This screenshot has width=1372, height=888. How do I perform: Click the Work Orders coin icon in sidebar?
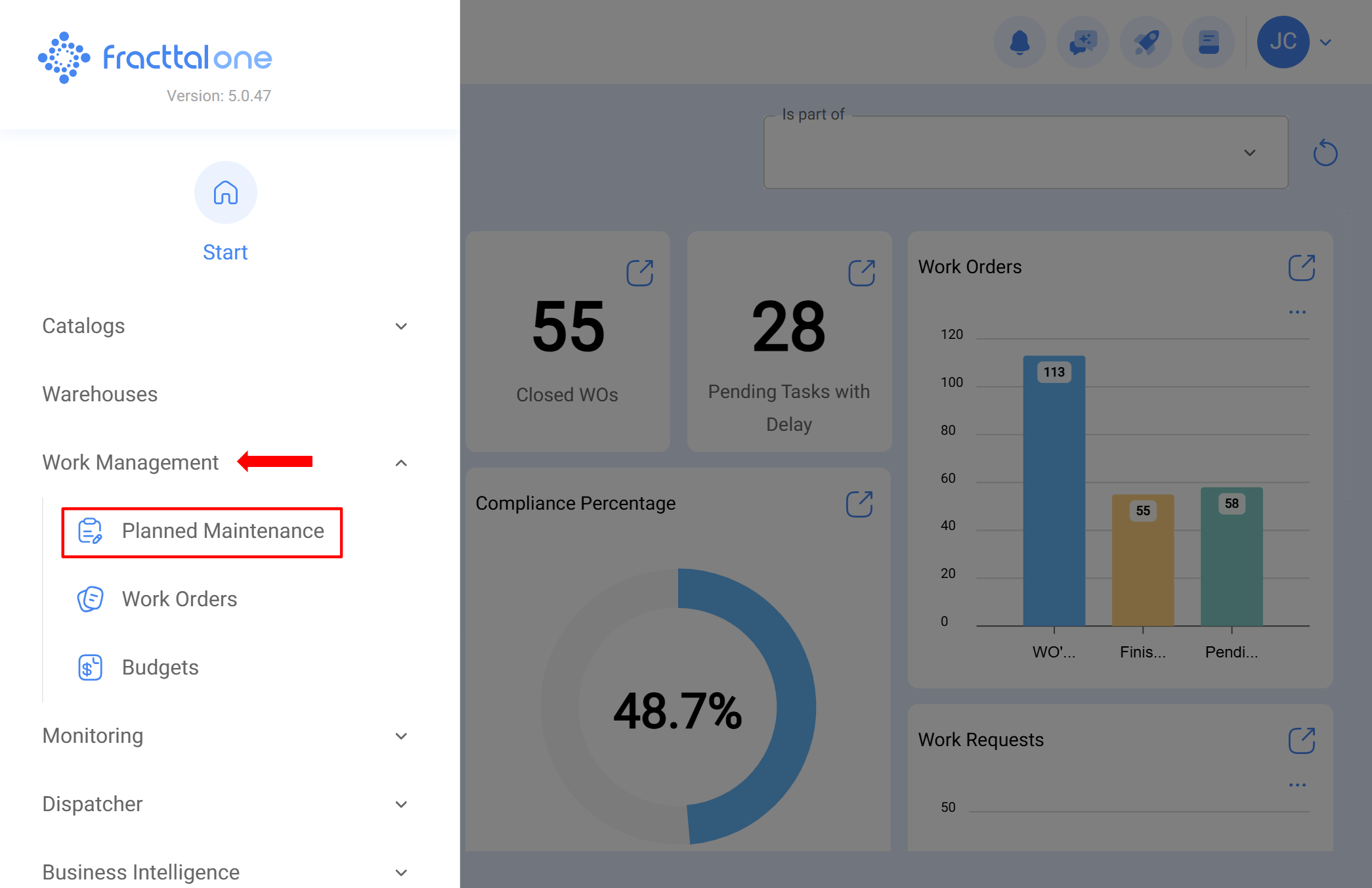90,598
